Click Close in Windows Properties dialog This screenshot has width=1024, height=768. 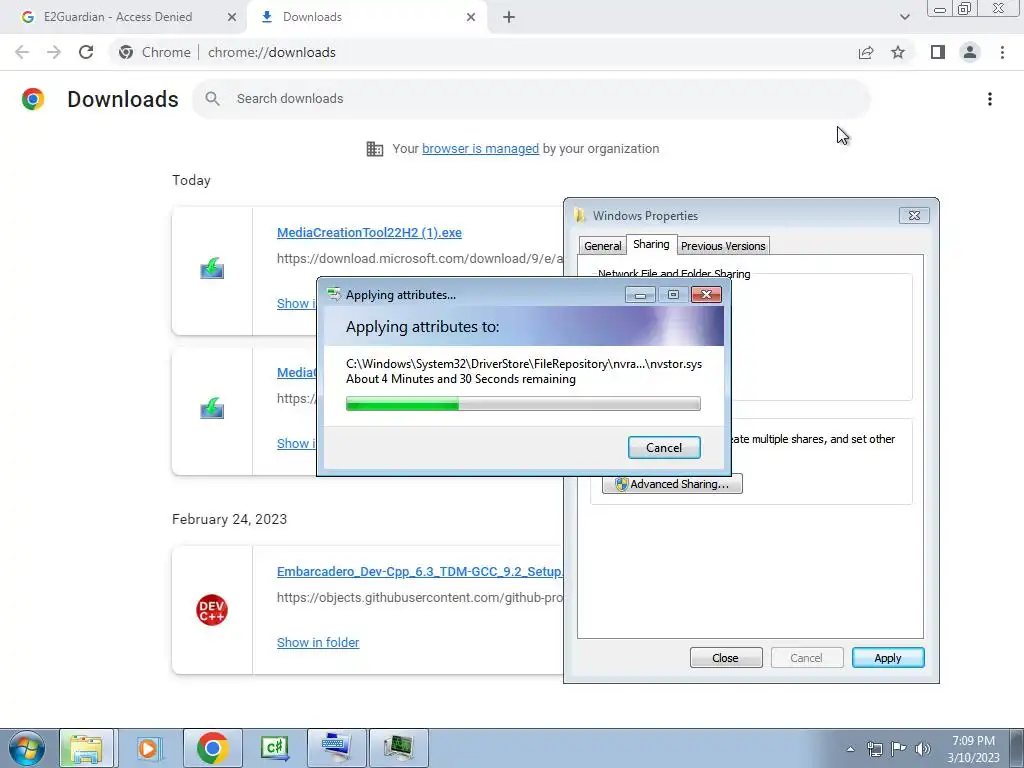pos(726,658)
